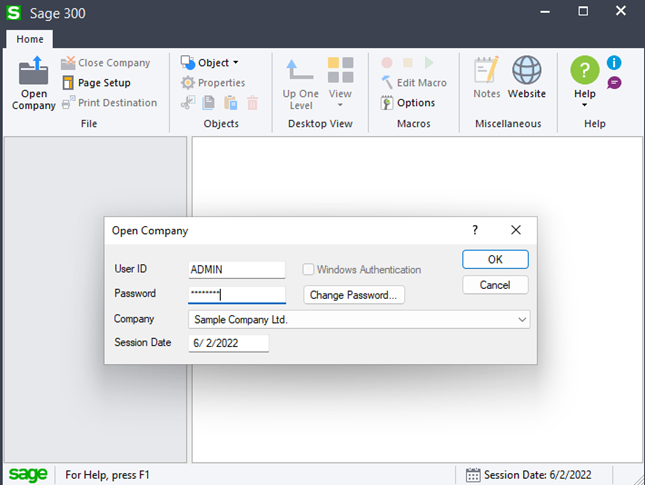Expand the Company dropdown list
The width and height of the screenshot is (645, 485).
click(x=522, y=320)
